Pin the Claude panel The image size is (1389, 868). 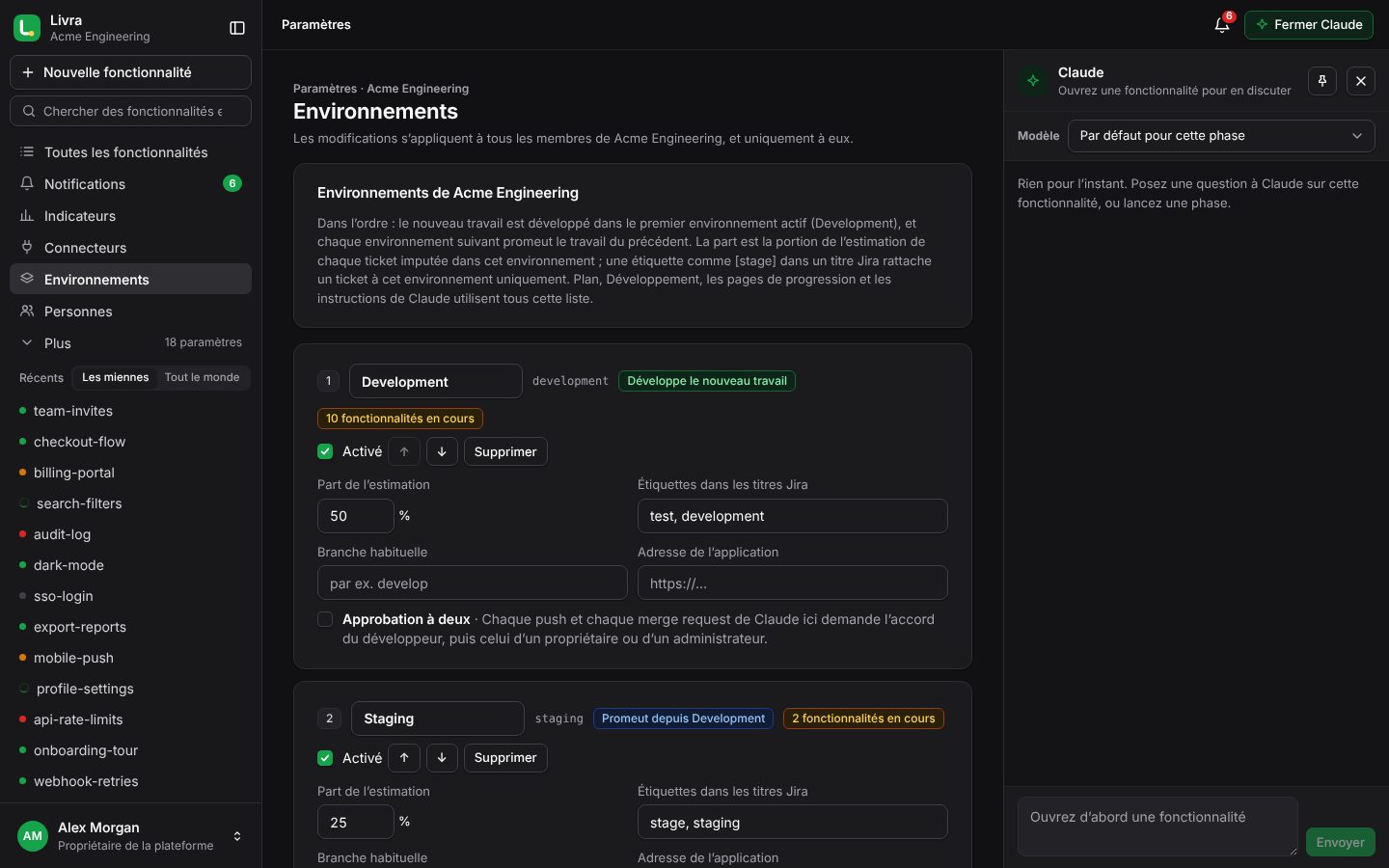point(1322,81)
